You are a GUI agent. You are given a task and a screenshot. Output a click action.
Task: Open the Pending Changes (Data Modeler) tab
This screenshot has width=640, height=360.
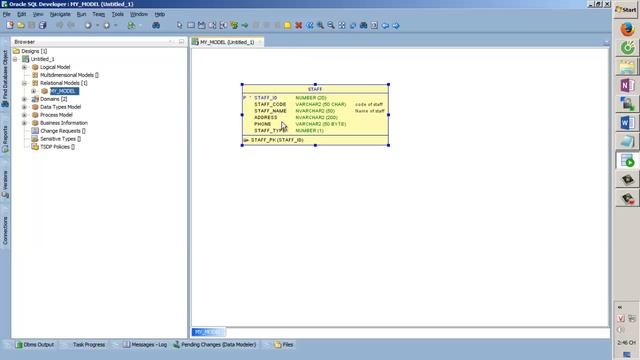tap(215, 345)
